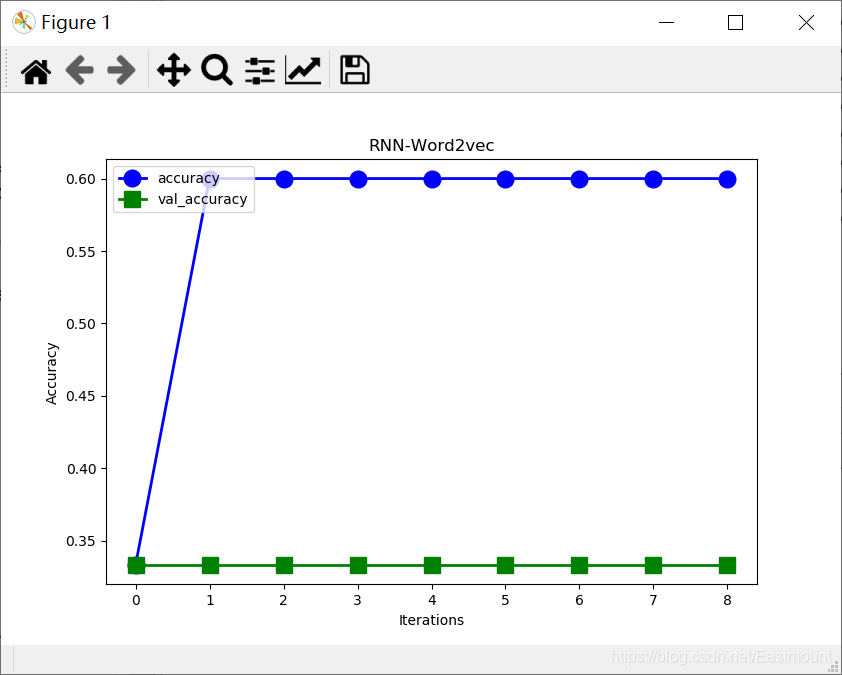Click the Accuracy y-axis label
This screenshot has height=675, width=842.
[x=51, y=373]
